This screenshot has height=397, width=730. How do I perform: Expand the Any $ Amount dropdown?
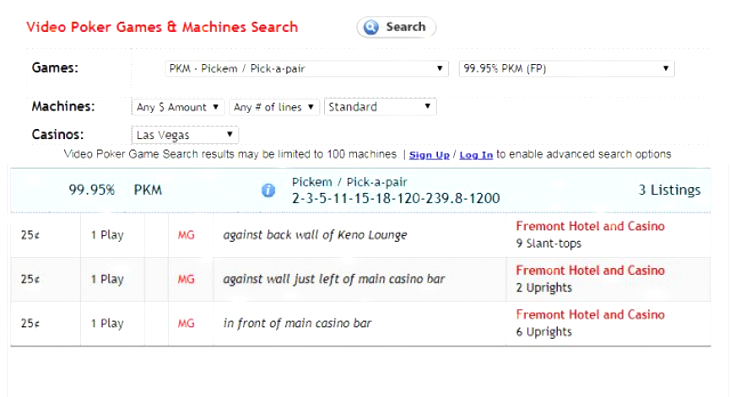(x=178, y=107)
